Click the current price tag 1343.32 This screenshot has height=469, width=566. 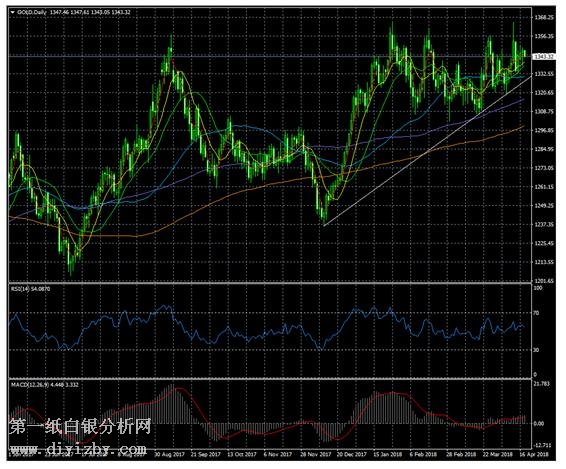[x=544, y=56]
